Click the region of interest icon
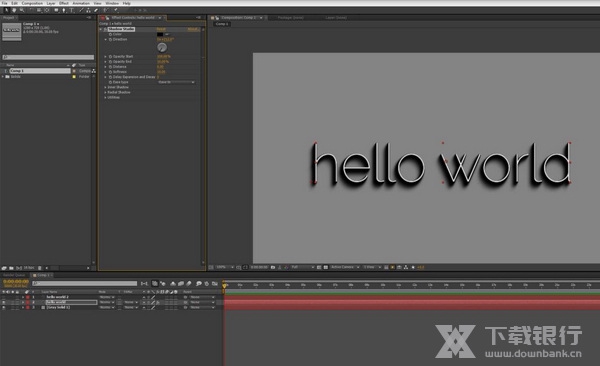600x366 pixels. pyautogui.click(x=318, y=267)
